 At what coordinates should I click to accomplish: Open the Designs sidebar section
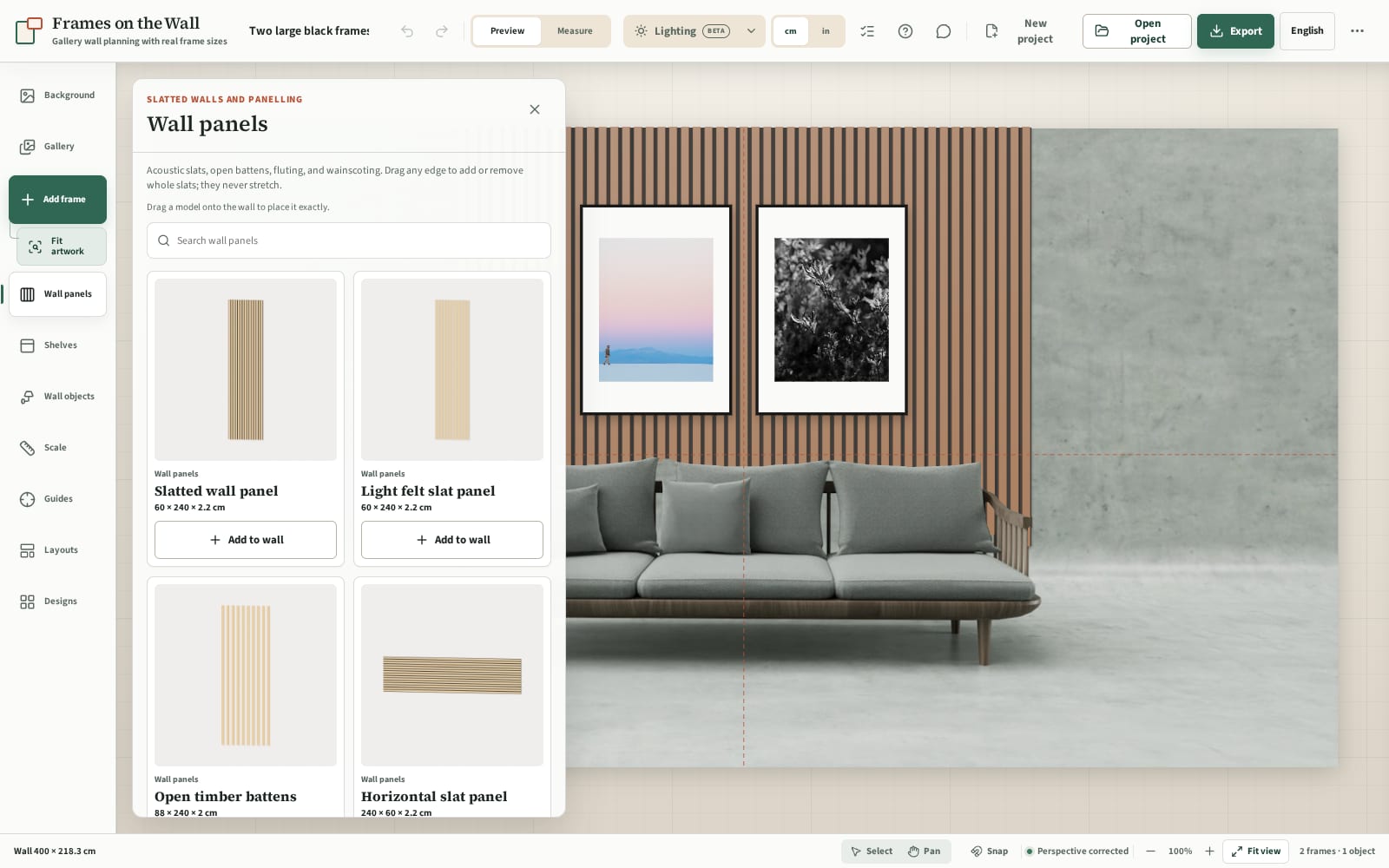58,602
